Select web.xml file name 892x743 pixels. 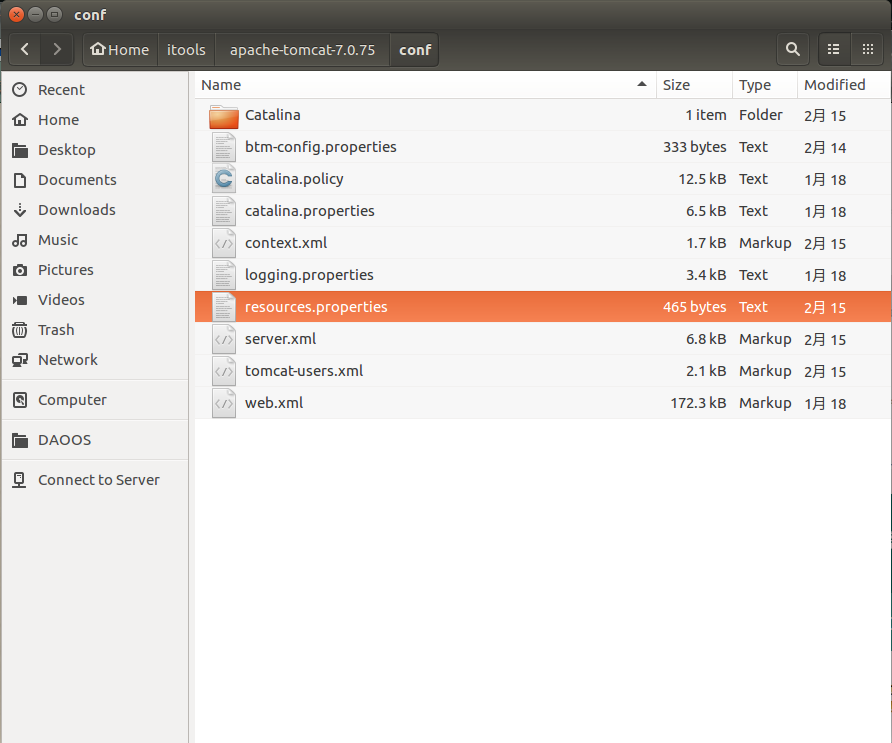274,403
